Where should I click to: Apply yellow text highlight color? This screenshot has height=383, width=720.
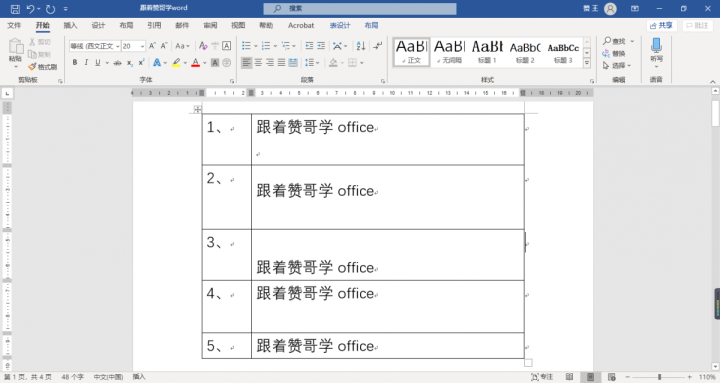(176, 62)
